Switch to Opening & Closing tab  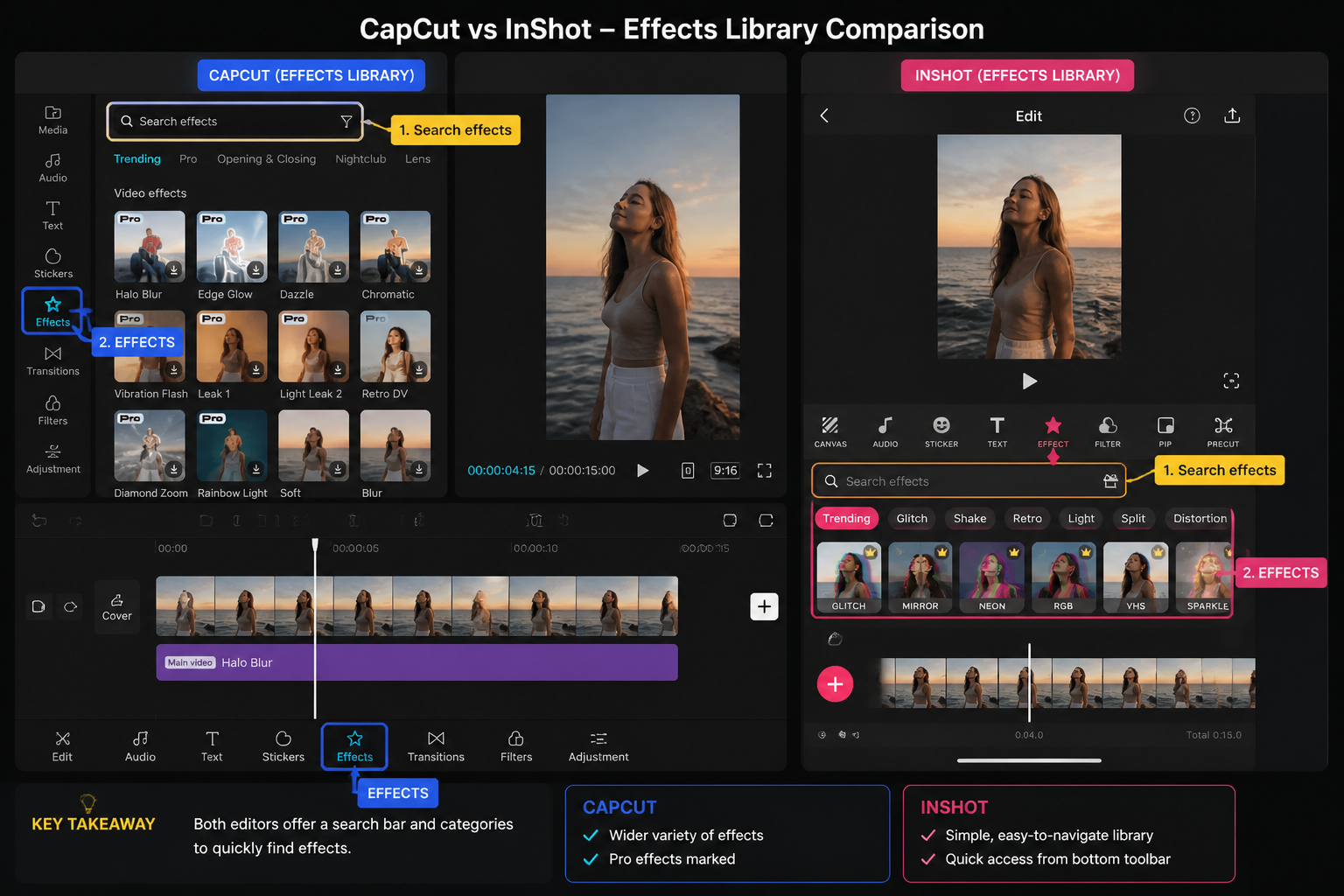(267, 159)
